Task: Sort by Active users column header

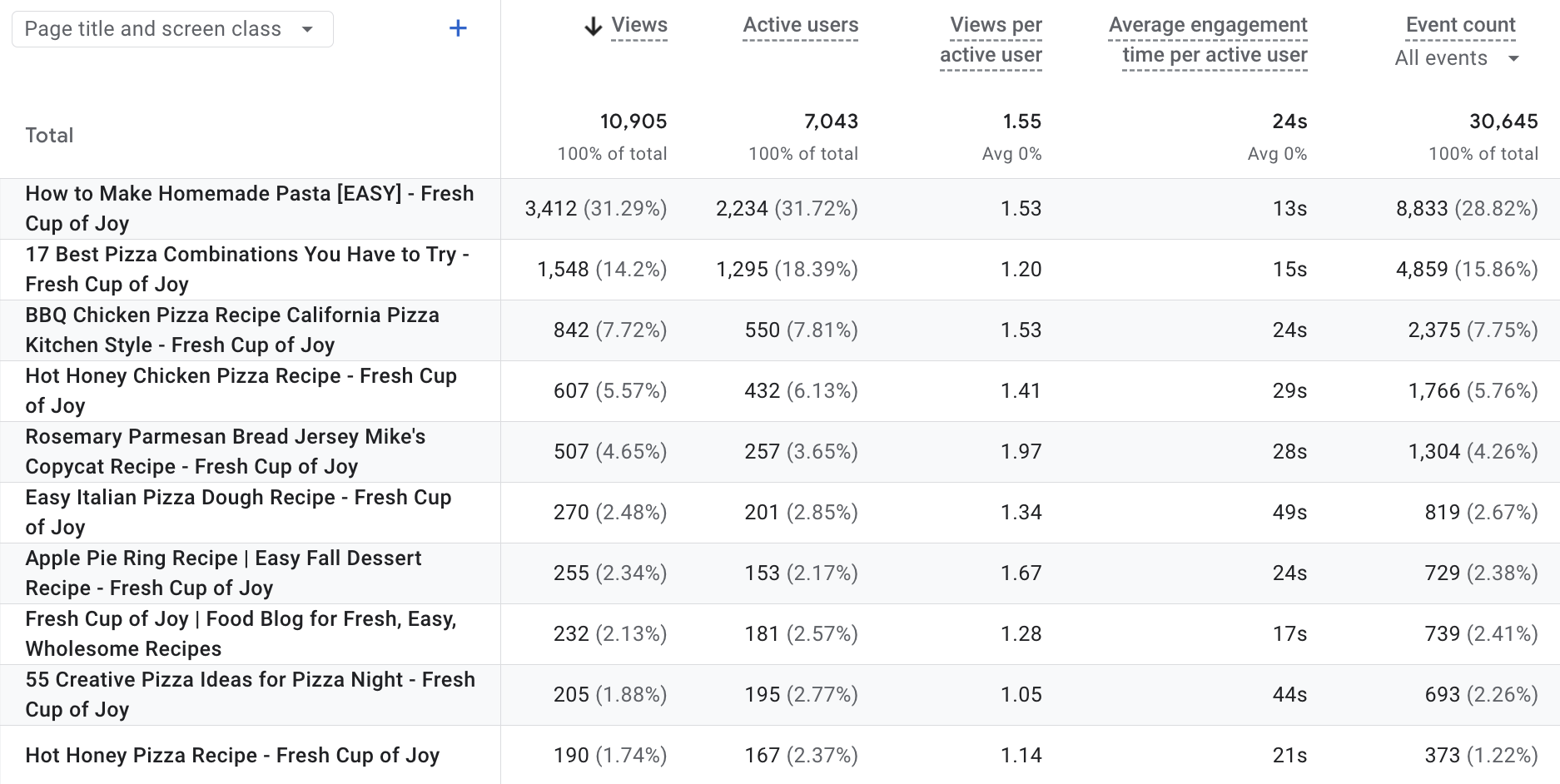Action: point(800,25)
